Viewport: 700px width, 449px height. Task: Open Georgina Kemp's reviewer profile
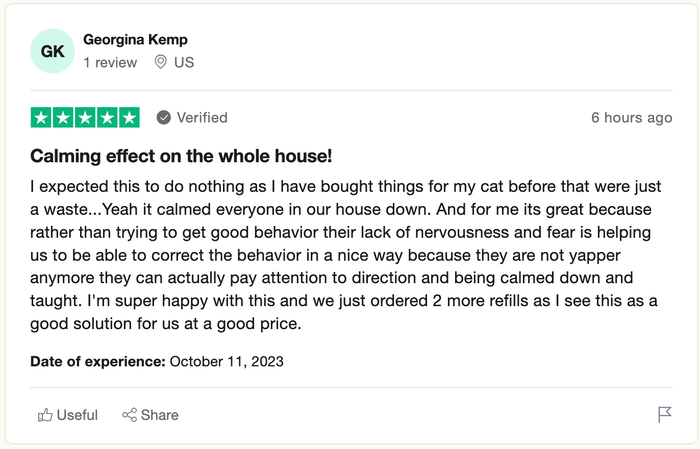click(x=135, y=40)
